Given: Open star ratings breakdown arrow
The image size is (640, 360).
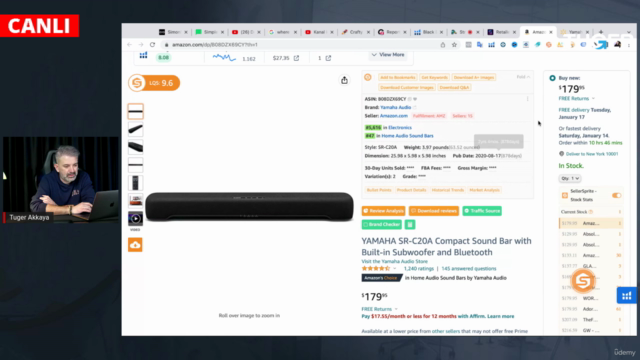Looking at the screenshot, I should tap(395, 269).
